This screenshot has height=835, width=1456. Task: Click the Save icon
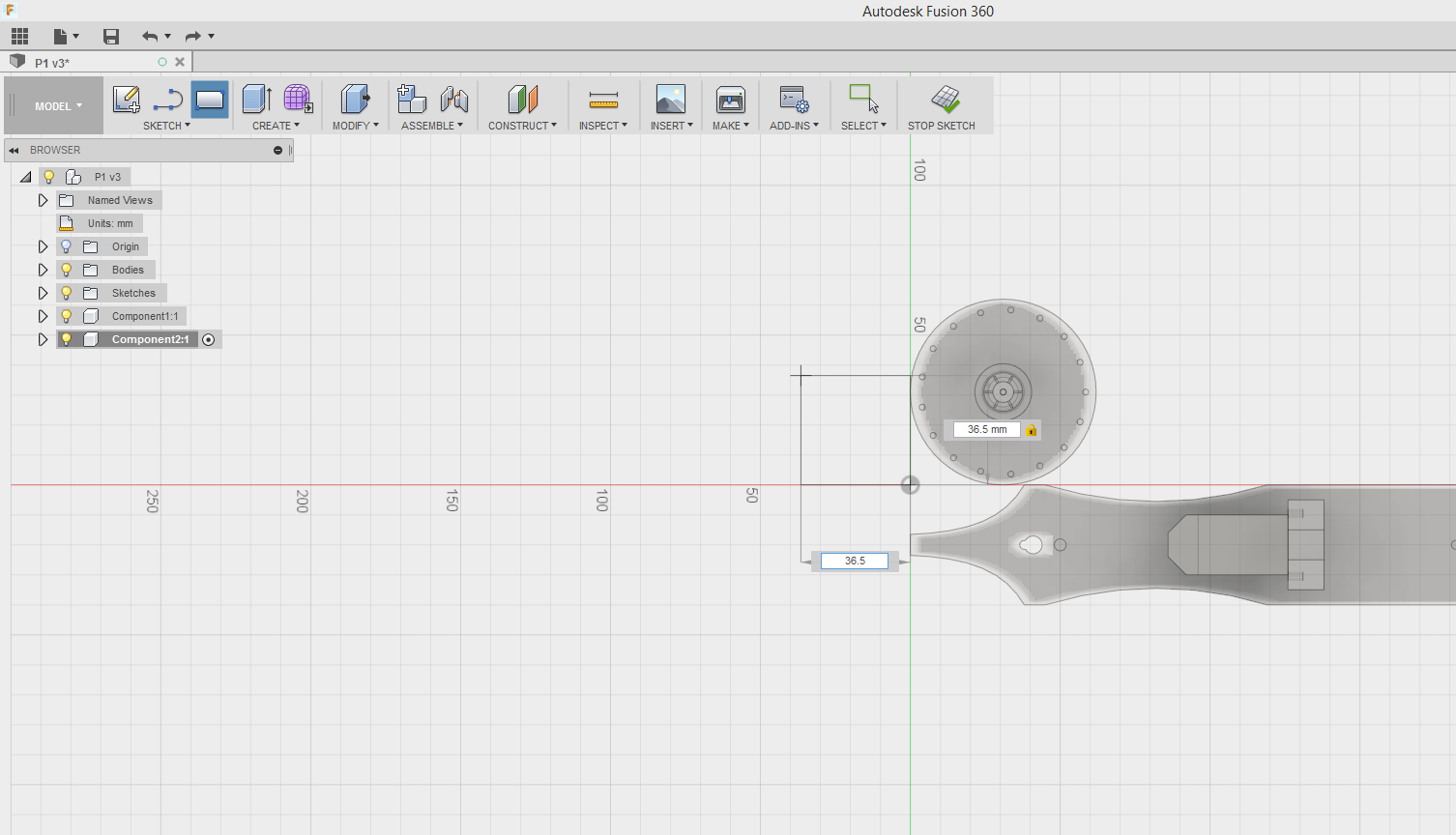point(111,37)
